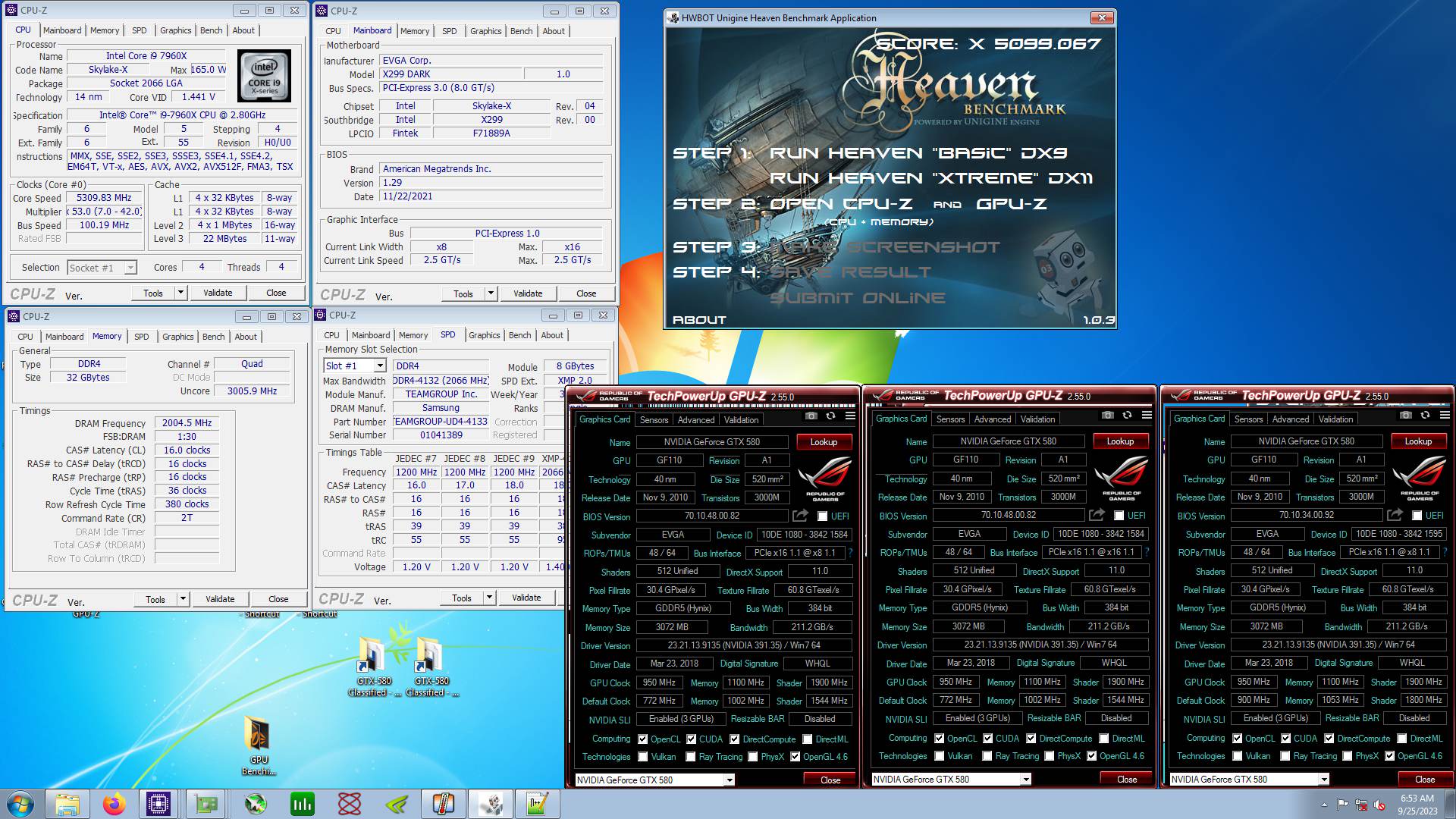Open Slot #1 dropdown in CPU-Z SPD window
The height and width of the screenshot is (819, 1456).
coord(380,366)
